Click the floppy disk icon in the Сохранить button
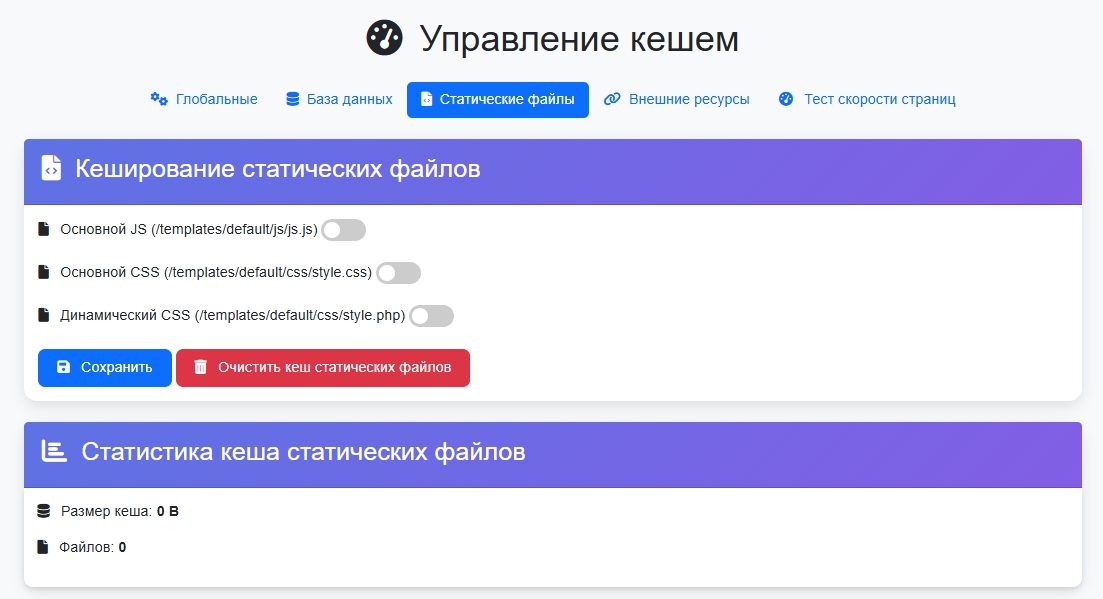The image size is (1103, 599). (x=63, y=368)
